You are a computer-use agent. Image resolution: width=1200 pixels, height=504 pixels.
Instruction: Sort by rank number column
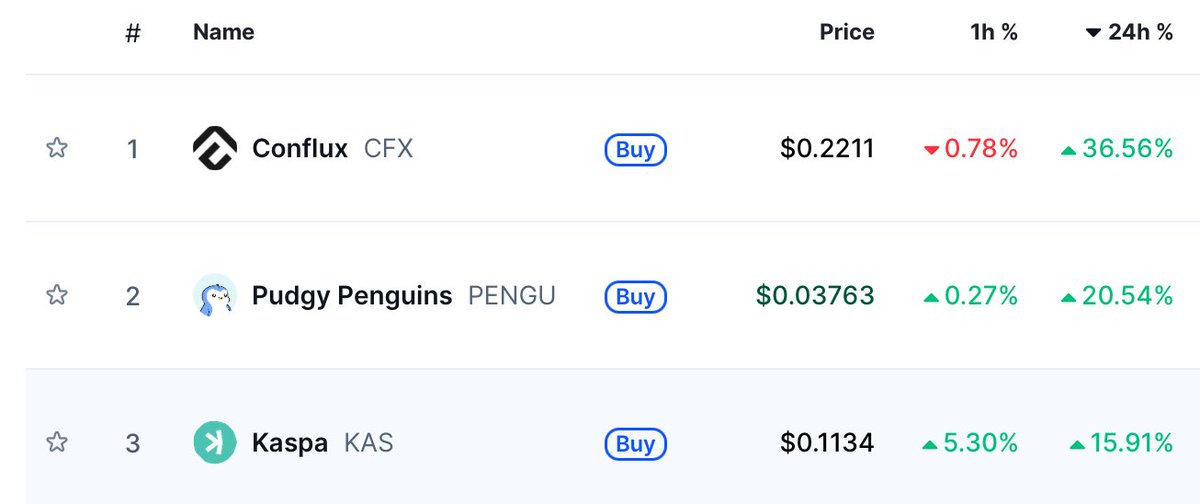coord(133,33)
